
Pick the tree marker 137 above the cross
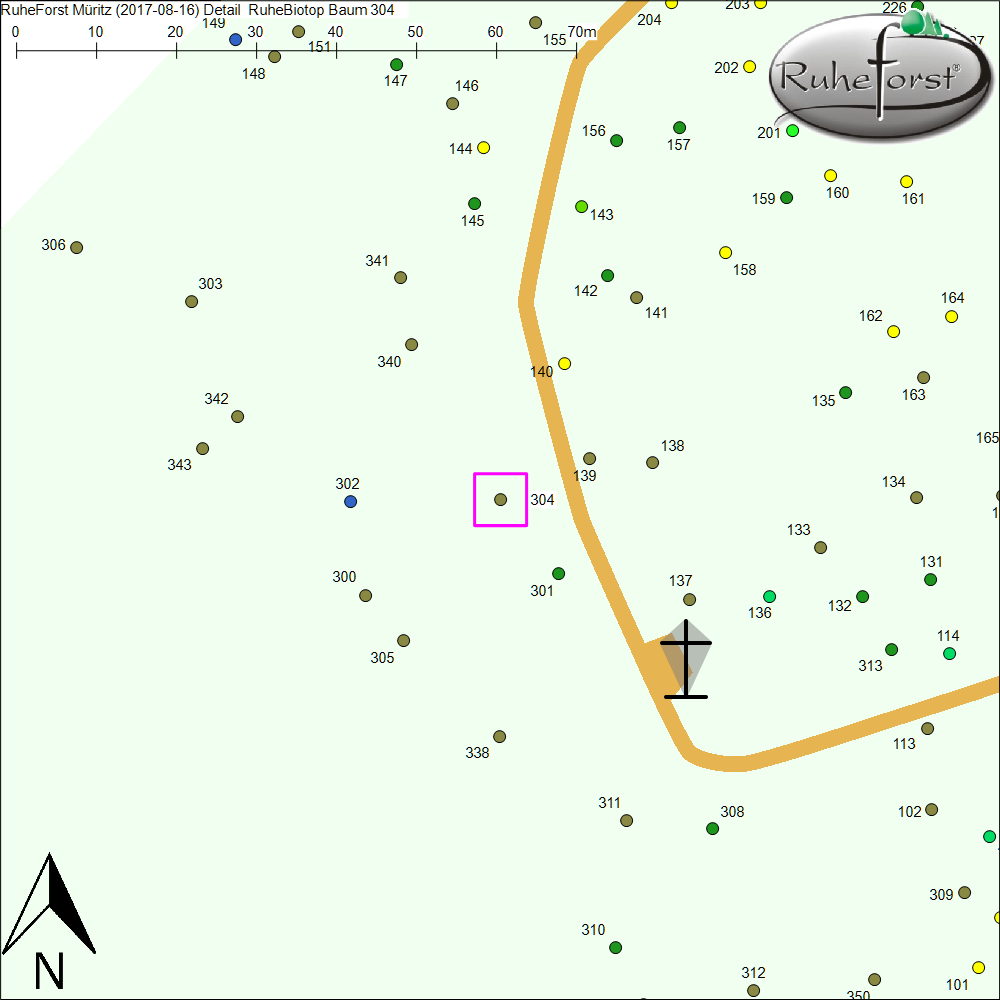coord(689,599)
